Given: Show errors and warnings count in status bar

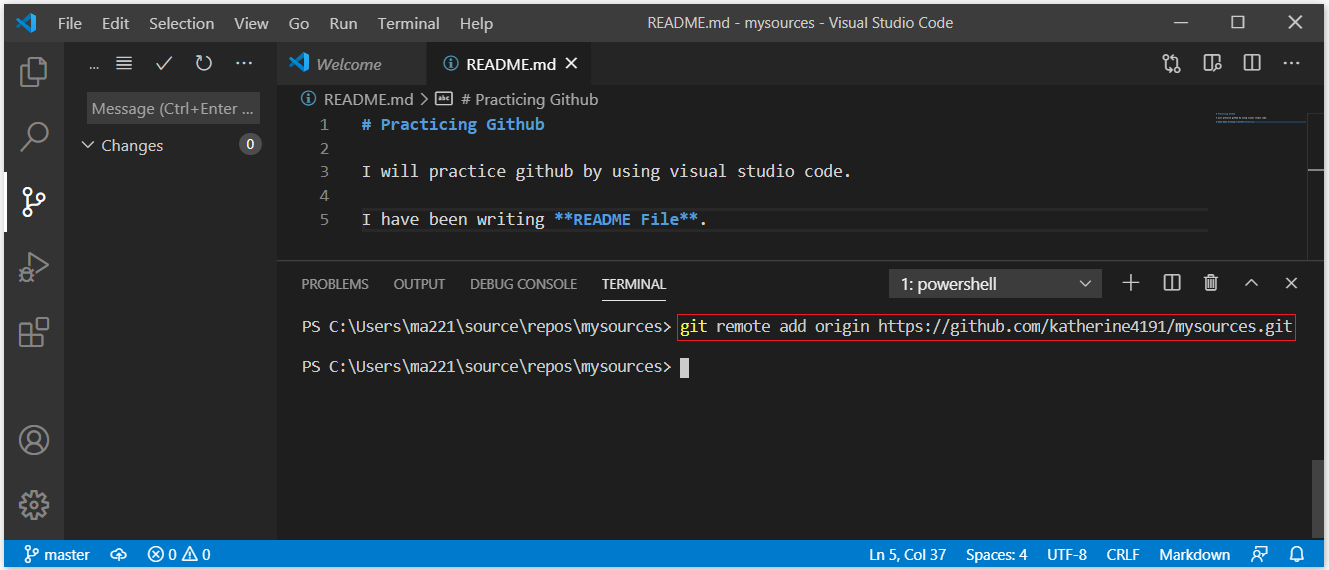Looking at the screenshot, I should tap(179, 554).
